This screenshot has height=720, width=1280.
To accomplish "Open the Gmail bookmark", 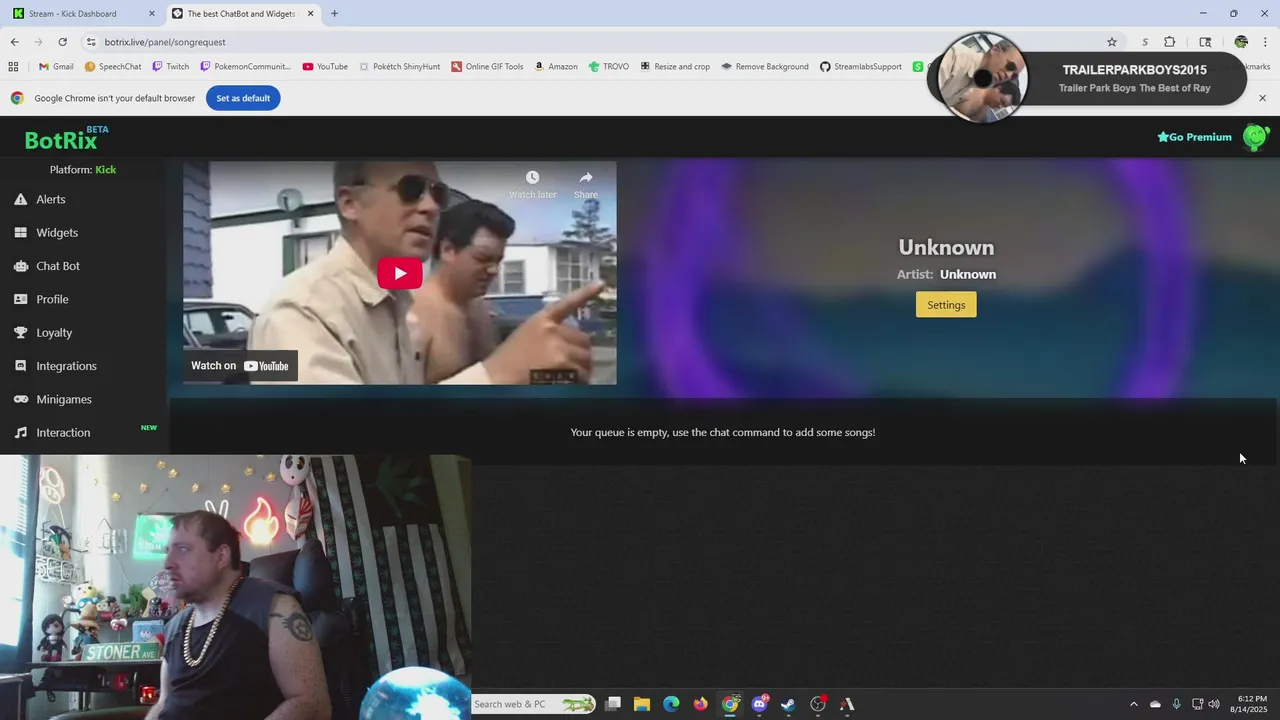I will point(56,67).
